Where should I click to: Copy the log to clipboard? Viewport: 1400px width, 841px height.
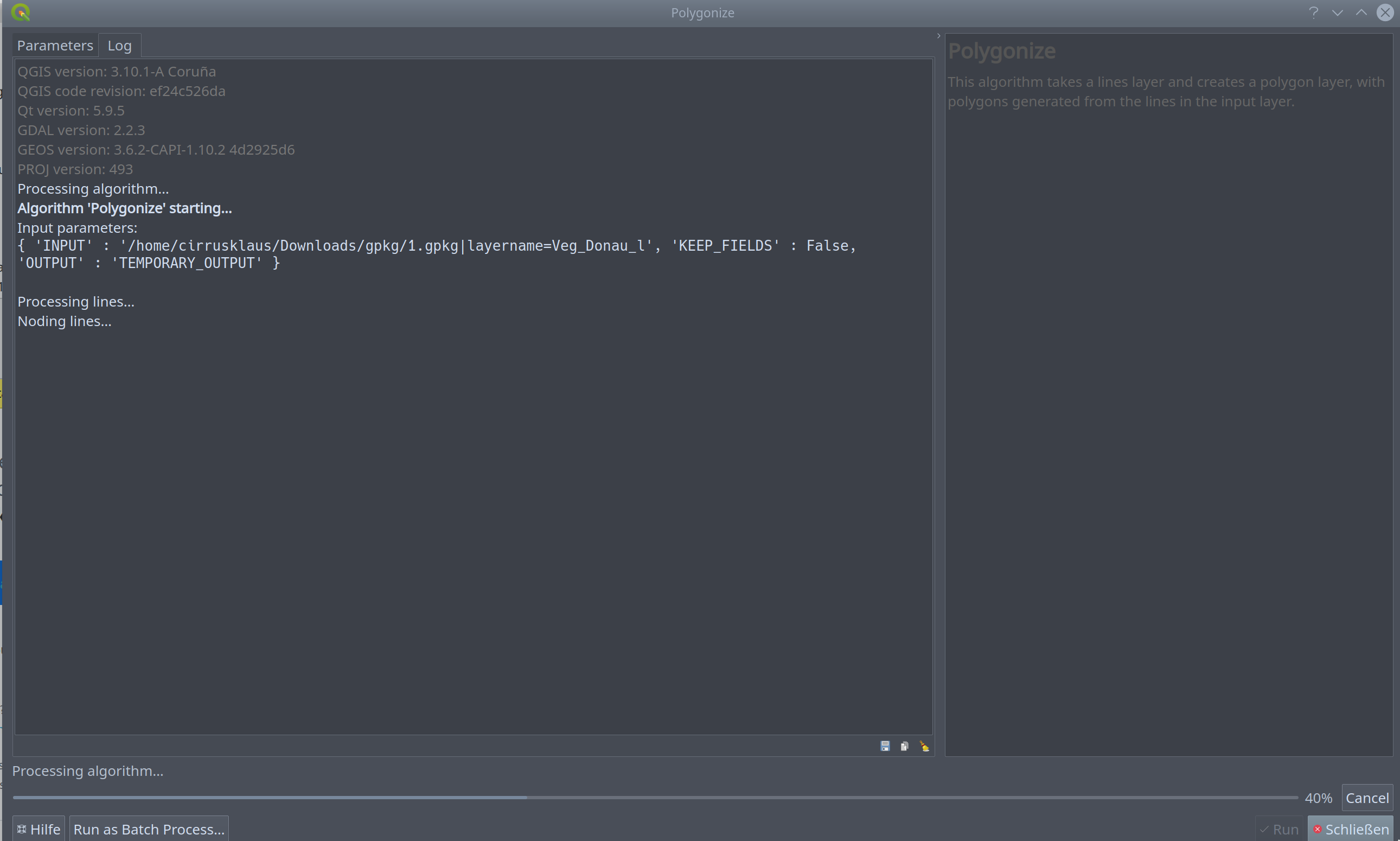point(904,746)
